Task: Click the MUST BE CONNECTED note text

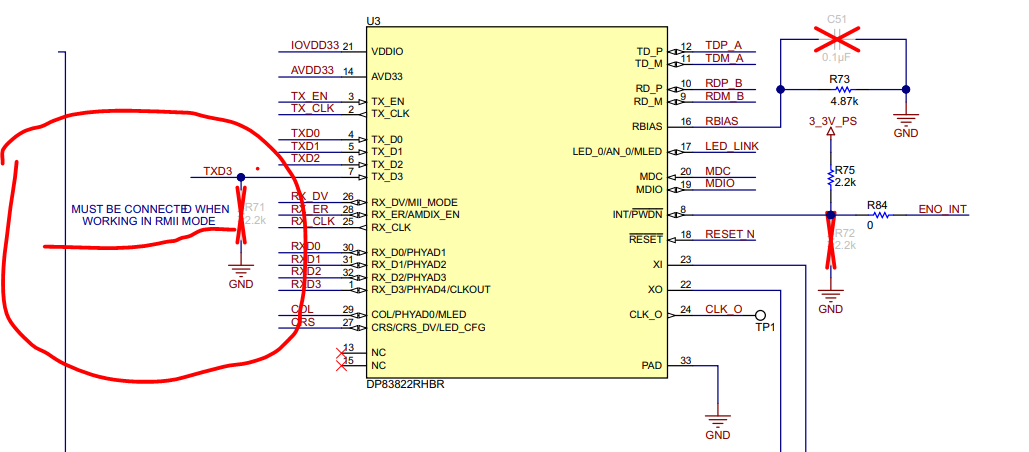Action: [x=150, y=215]
